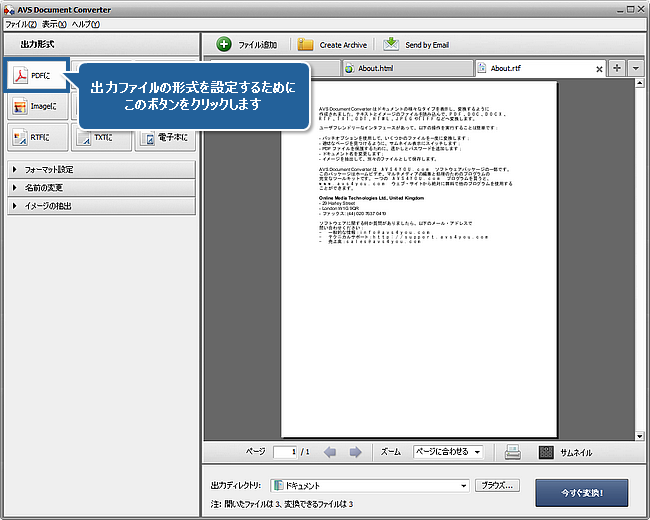Choose the Image output format button
The width and height of the screenshot is (650, 520).
[38, 106]
